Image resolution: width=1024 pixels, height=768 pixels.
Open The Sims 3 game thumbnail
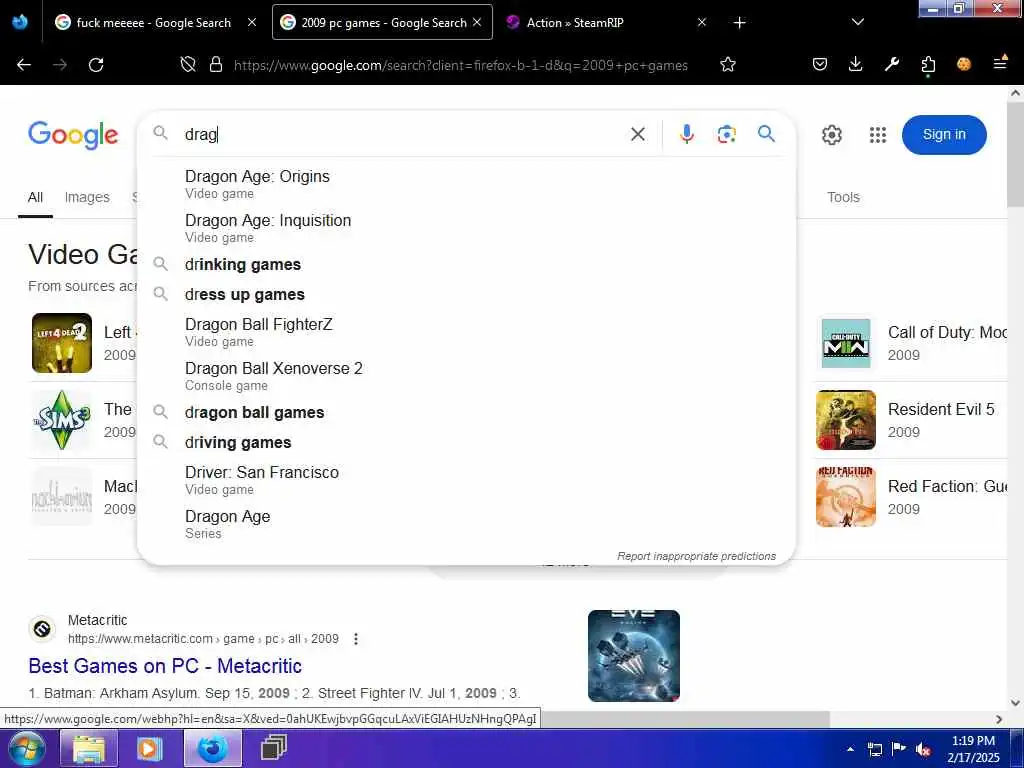(x=62, y=420)
